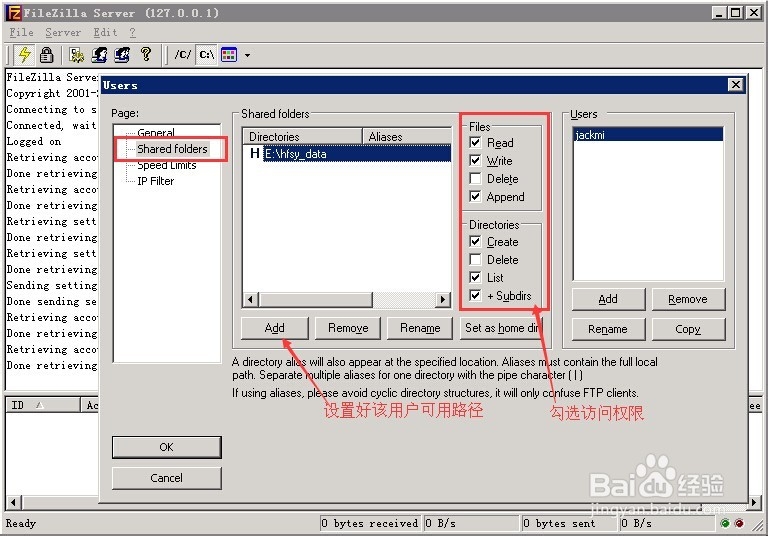Open the server settings toolbar icon
768x536 pixels.
76,55
